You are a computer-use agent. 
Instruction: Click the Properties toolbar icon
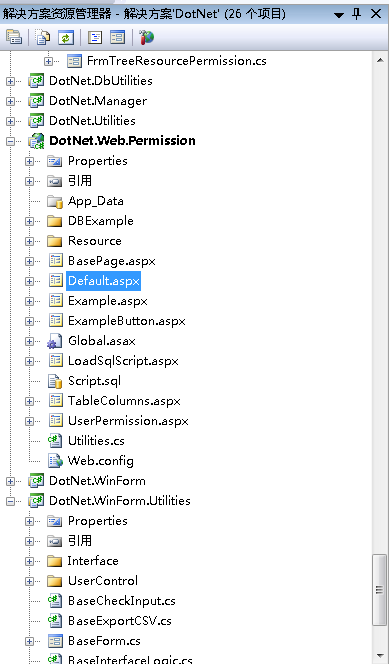[14, 37]
